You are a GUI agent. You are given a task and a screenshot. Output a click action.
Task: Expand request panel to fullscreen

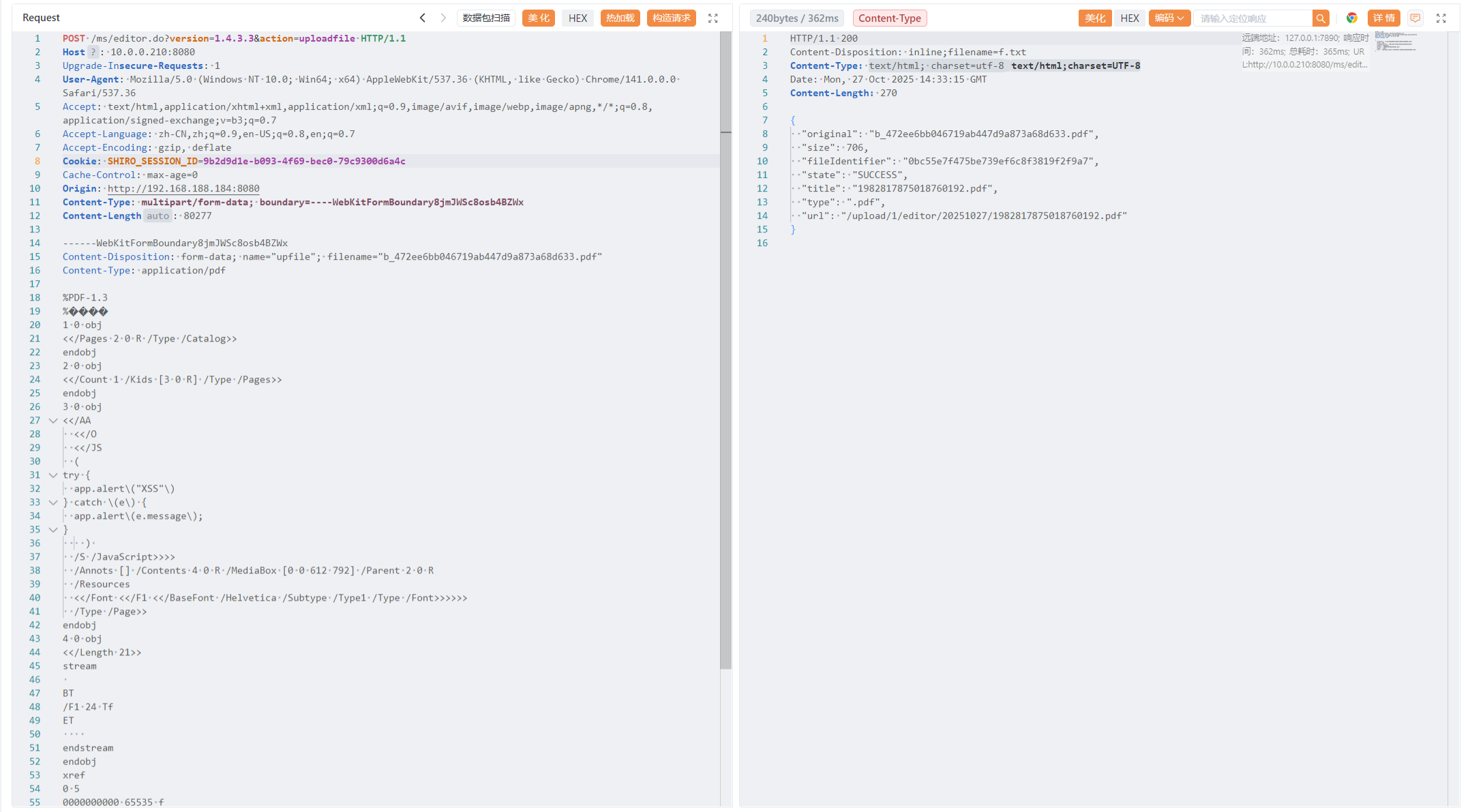click(713, 18)
